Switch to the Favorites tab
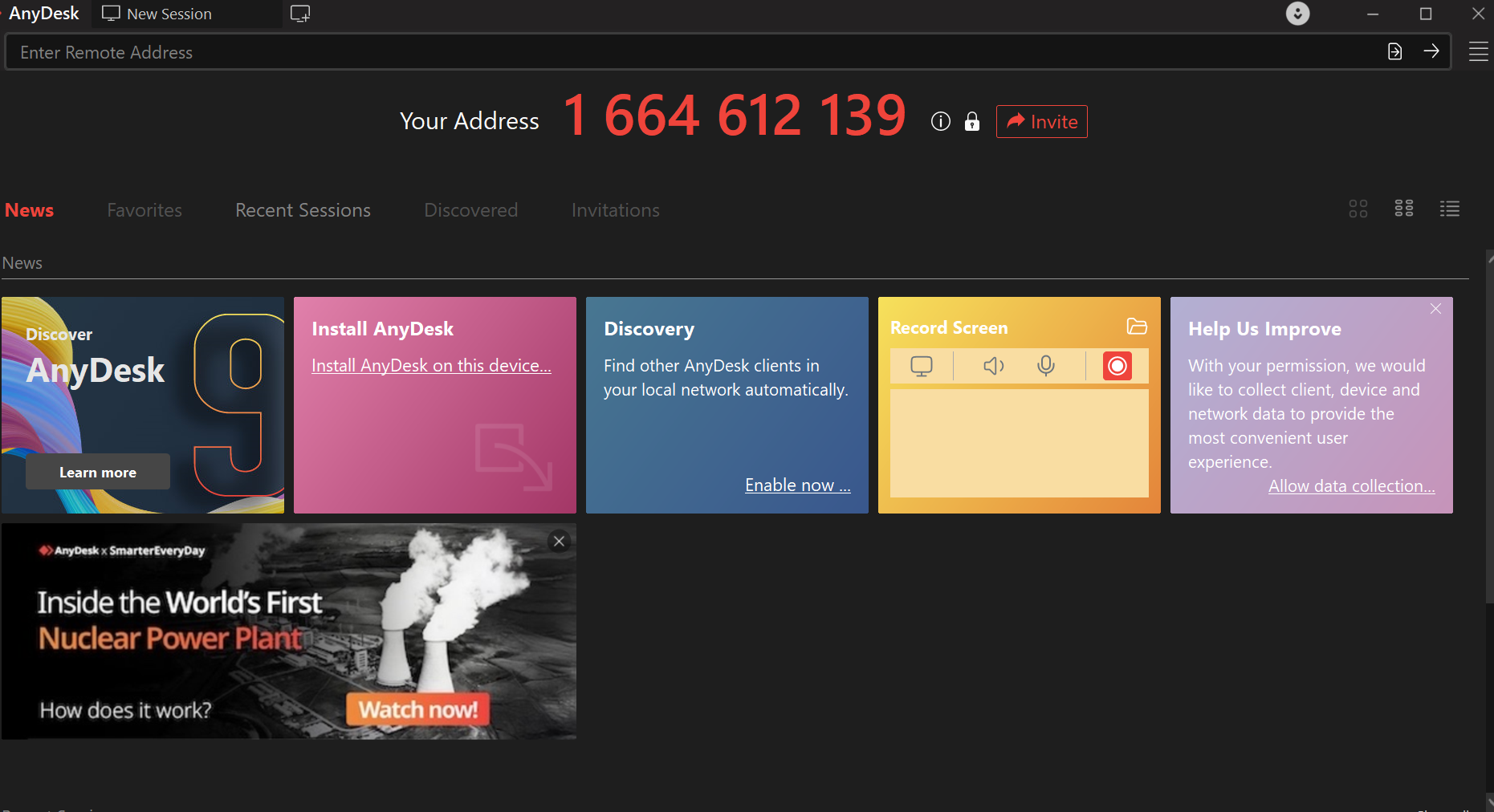Image resolution: width=1494 pixels, height=812 pixels. coord(145,210)
